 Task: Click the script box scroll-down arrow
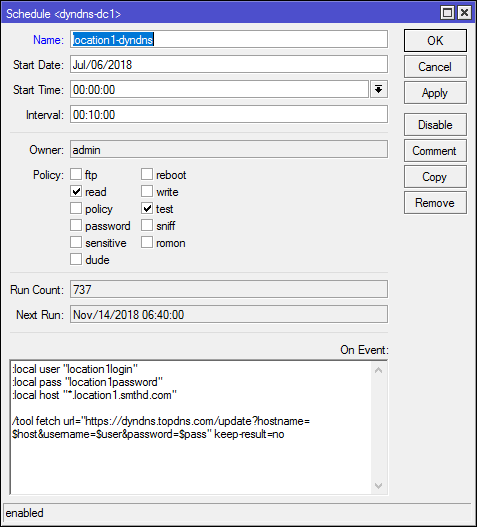(x=379, y=486)
